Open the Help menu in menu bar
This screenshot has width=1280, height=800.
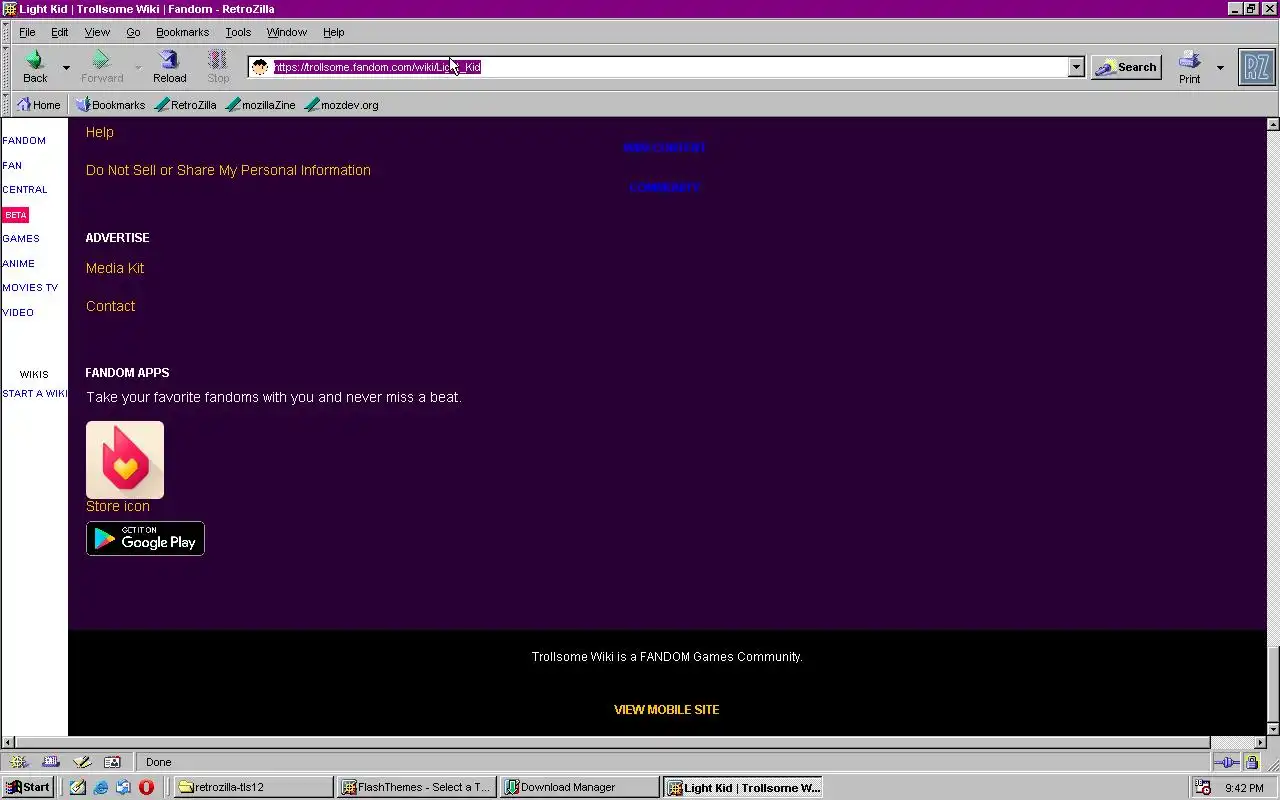(333, 32)
